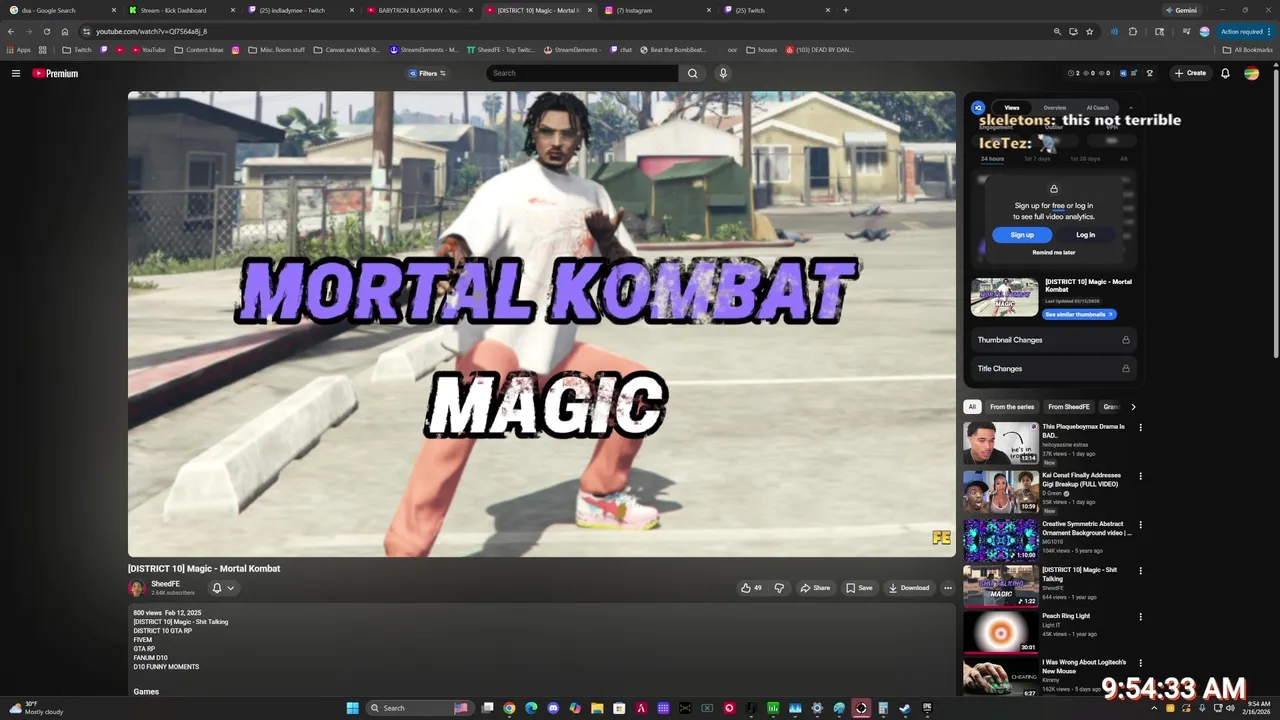
Task: Select the All filter chip
Action: click(972, 407)
